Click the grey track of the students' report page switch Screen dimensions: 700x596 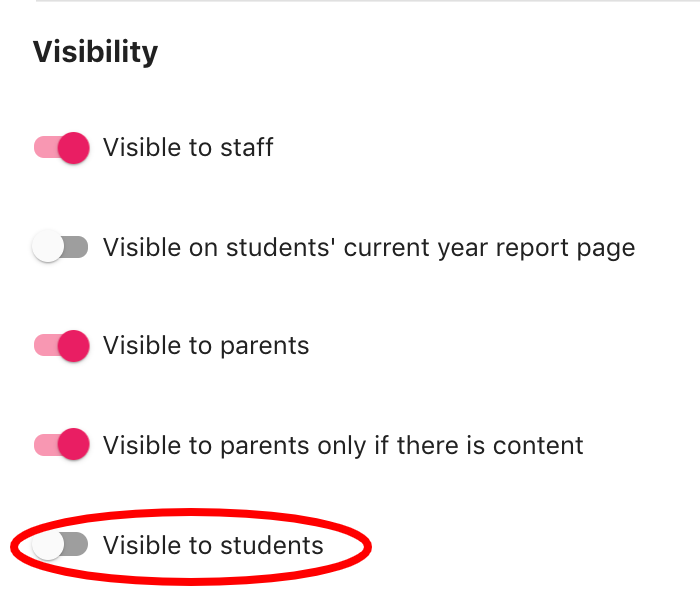pos(77,247)
